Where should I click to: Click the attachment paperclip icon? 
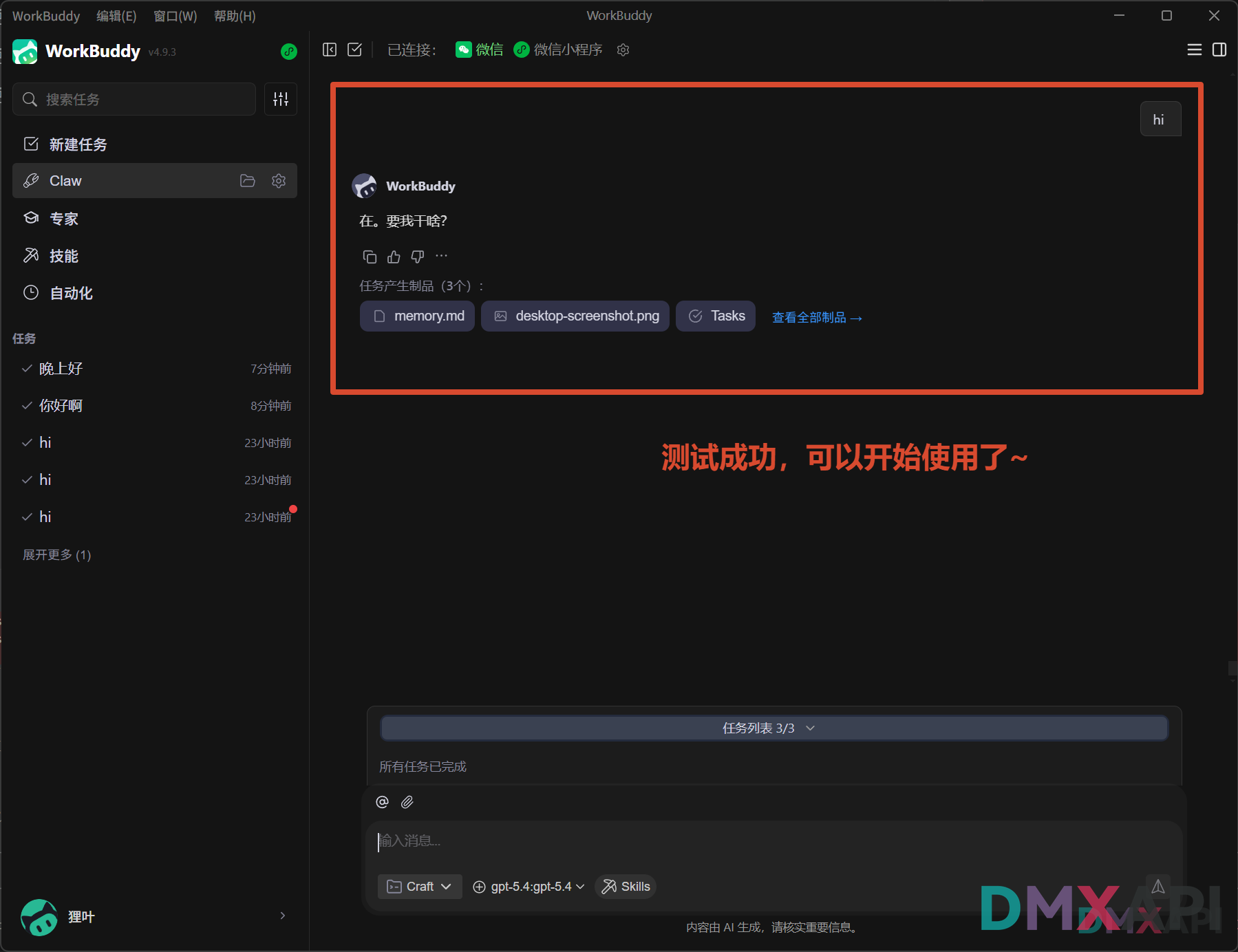407,802
